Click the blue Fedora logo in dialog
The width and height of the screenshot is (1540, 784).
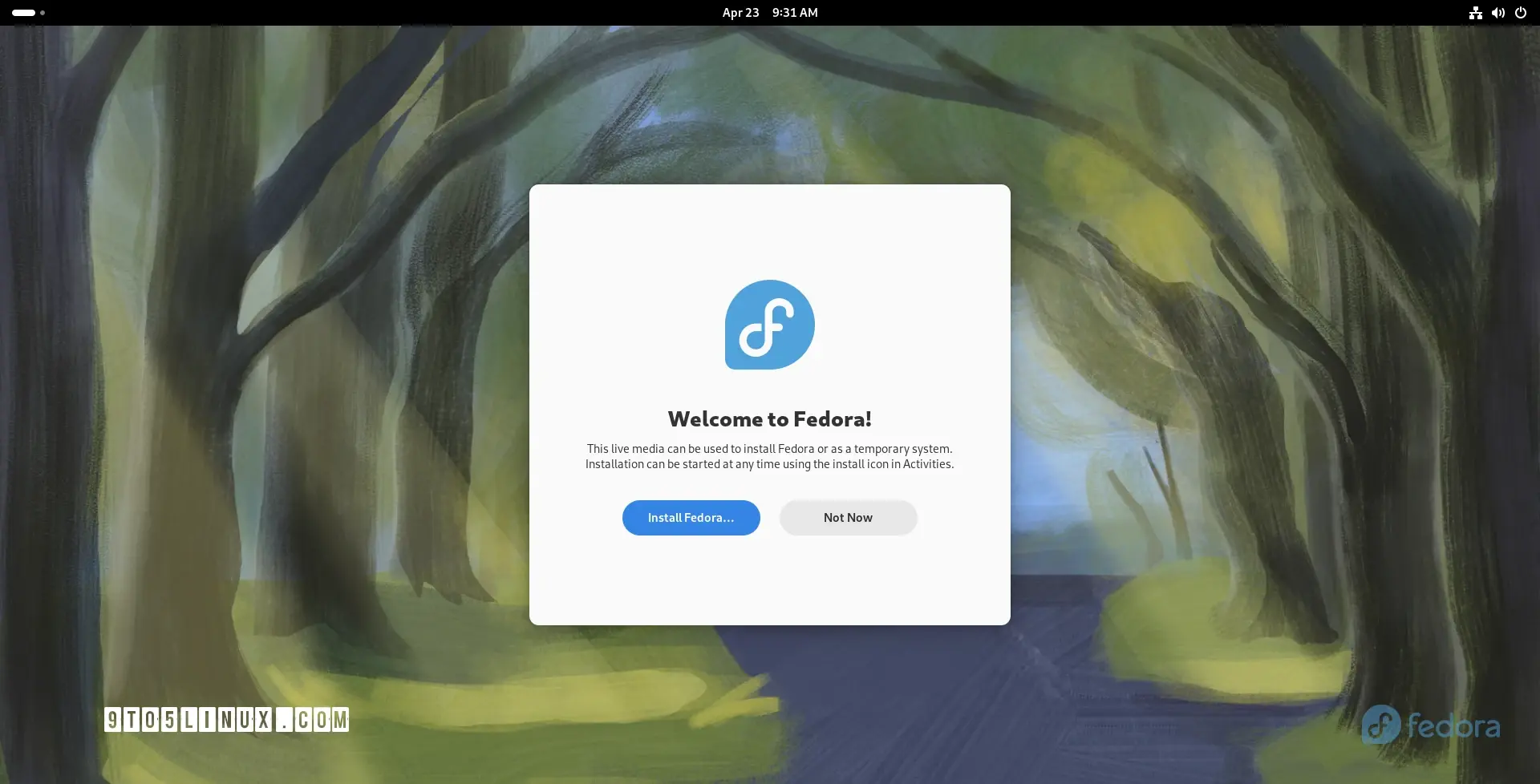[770, 325]
